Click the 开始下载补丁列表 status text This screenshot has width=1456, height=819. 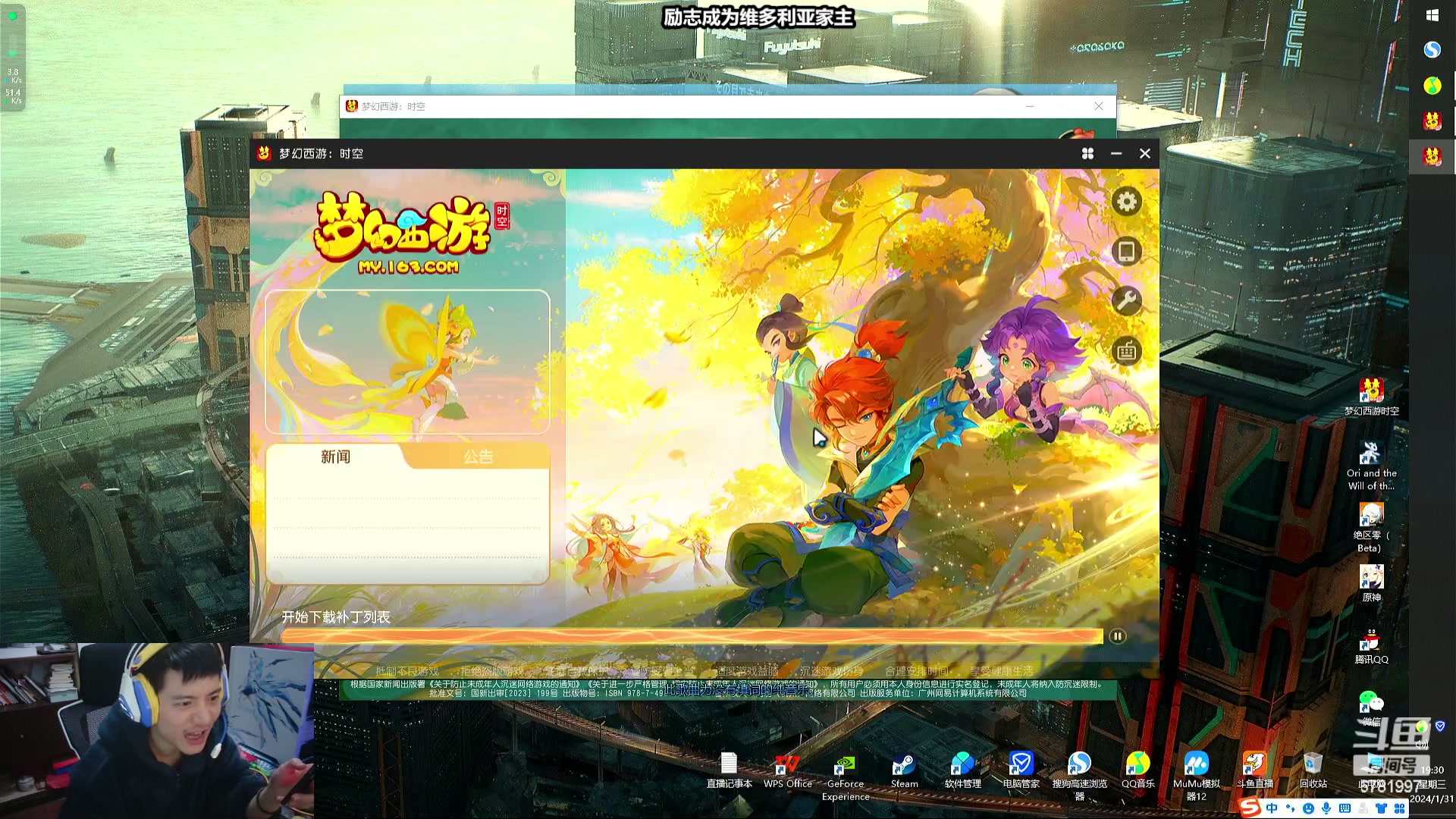pyautogui.click(x=336, y=617)
